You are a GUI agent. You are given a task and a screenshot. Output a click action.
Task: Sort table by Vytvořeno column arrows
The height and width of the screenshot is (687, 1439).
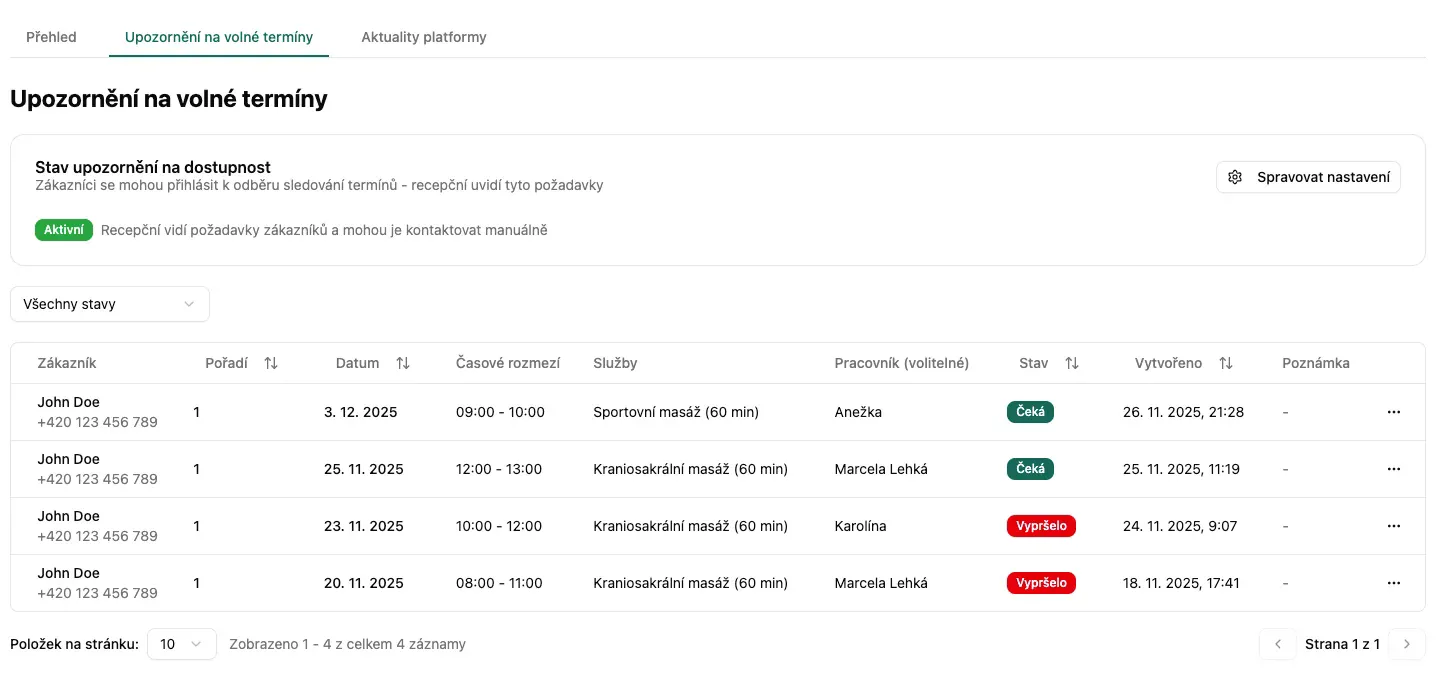(1226, 363)
